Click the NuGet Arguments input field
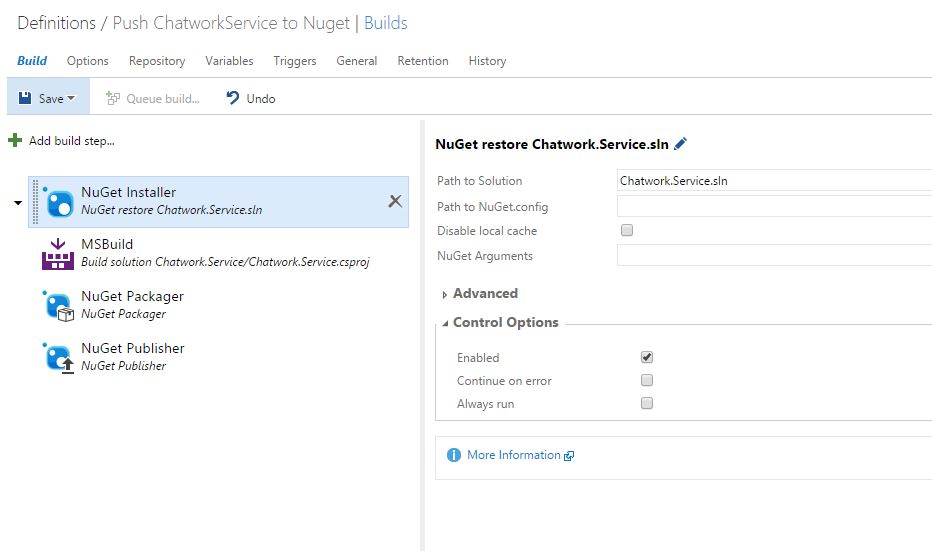Viewport: 932px width, 551px height. (x=774, y=256)
